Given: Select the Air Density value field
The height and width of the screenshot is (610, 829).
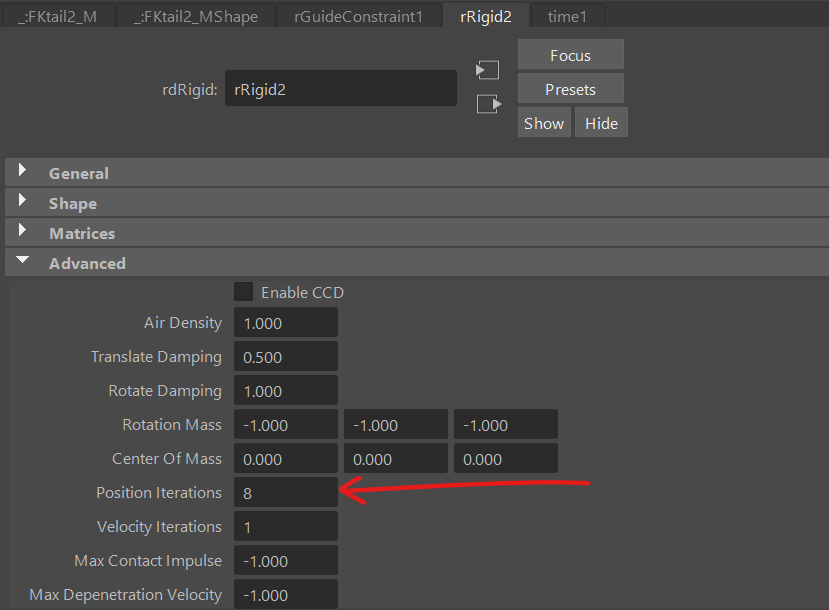Looking at the screenshot, I should pos(285,323).
